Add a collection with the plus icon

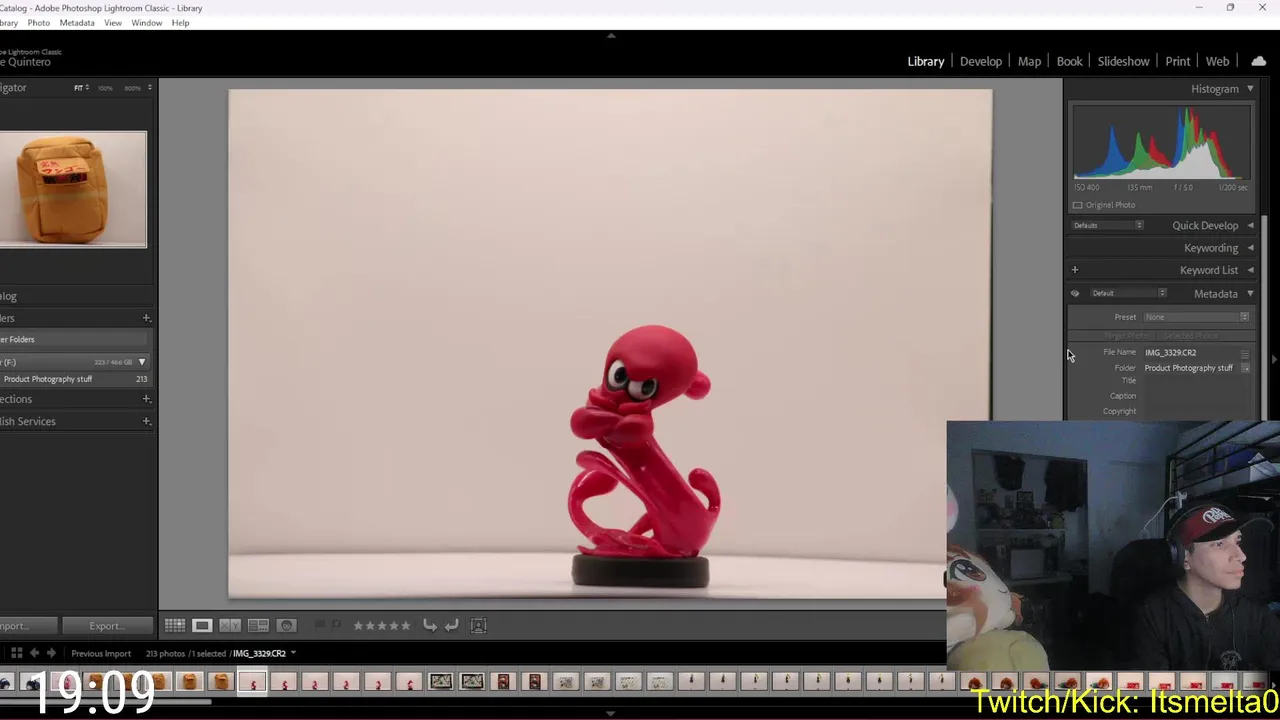pos(146,399)
